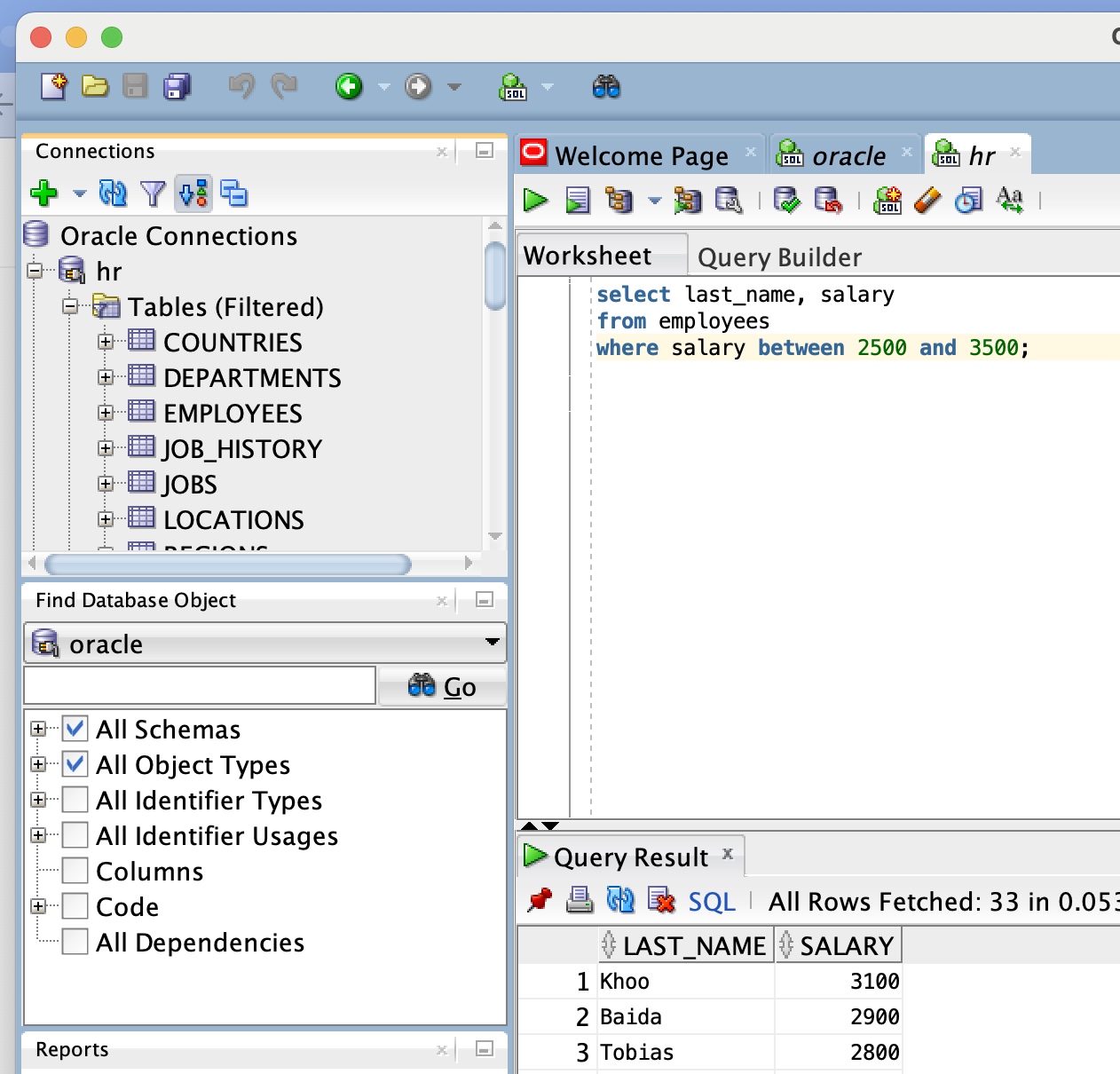This screenshot has width=1120, height=1074.
Task: Expand the EMPLOYEES table node
Action: (x=106, y=413)
